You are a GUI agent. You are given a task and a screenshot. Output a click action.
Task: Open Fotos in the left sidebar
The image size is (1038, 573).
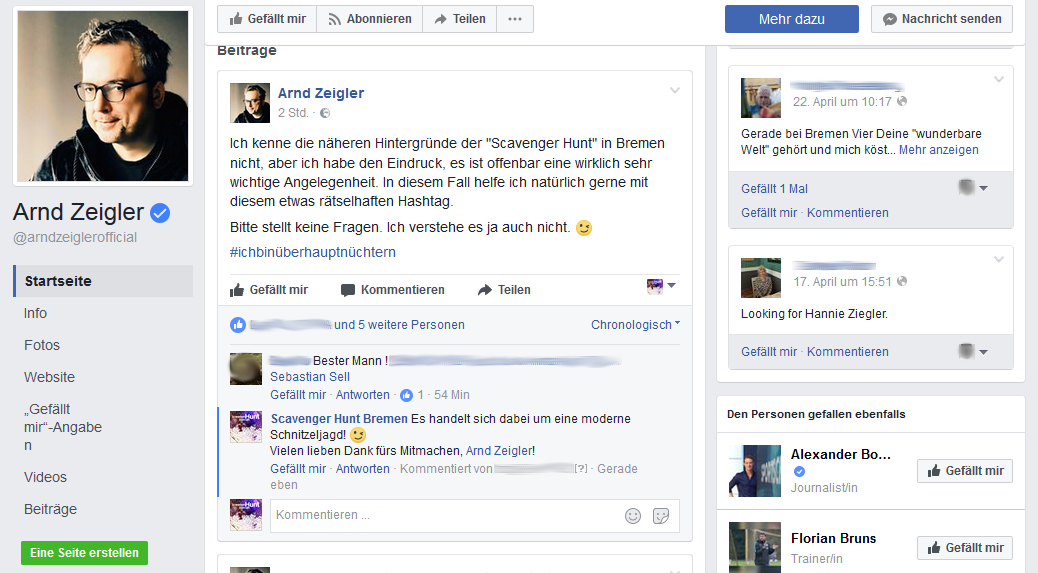(42, 345)
